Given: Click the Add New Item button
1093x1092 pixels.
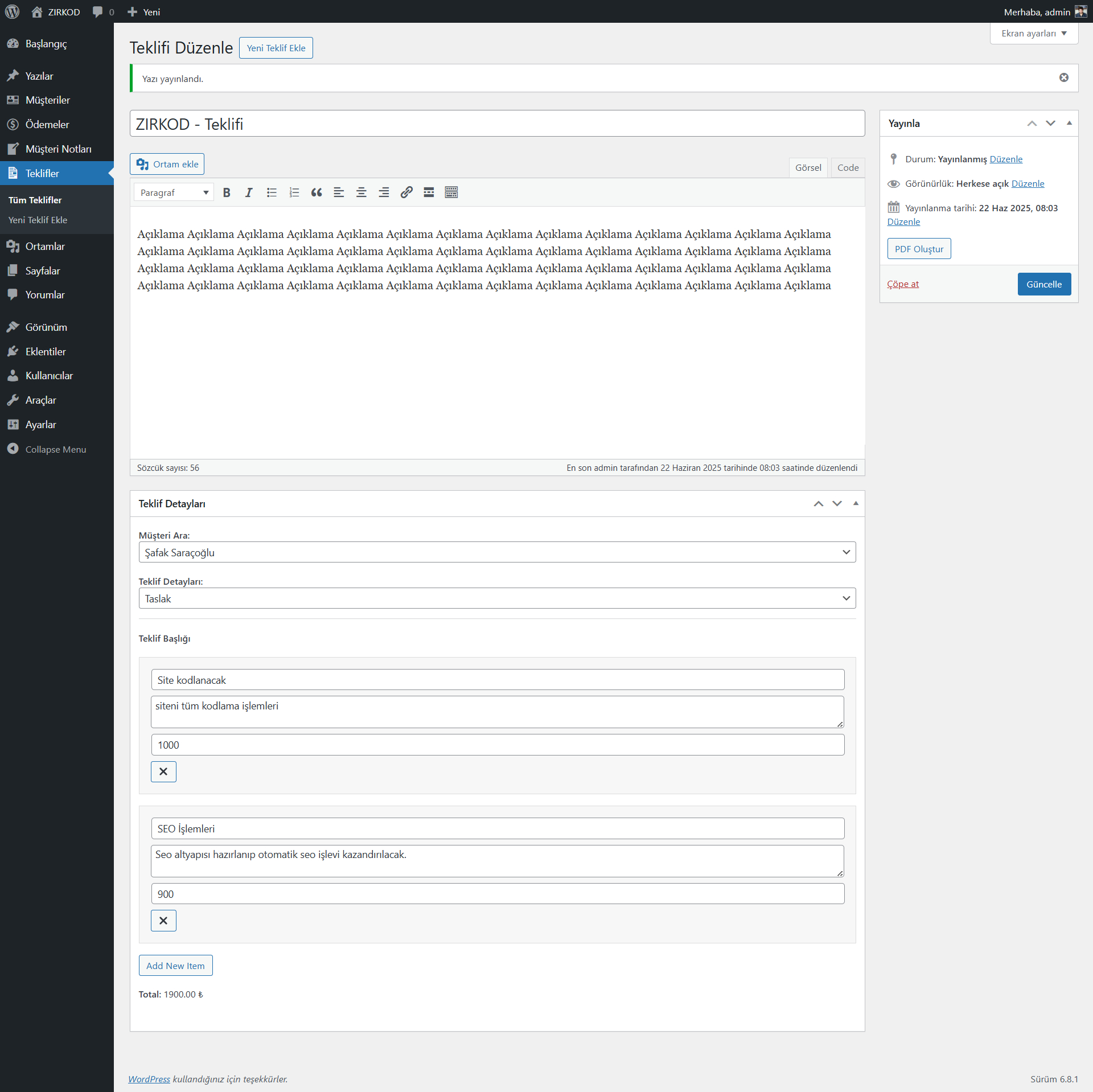Looking at the screenshot, I should click(x=175, y=966).
